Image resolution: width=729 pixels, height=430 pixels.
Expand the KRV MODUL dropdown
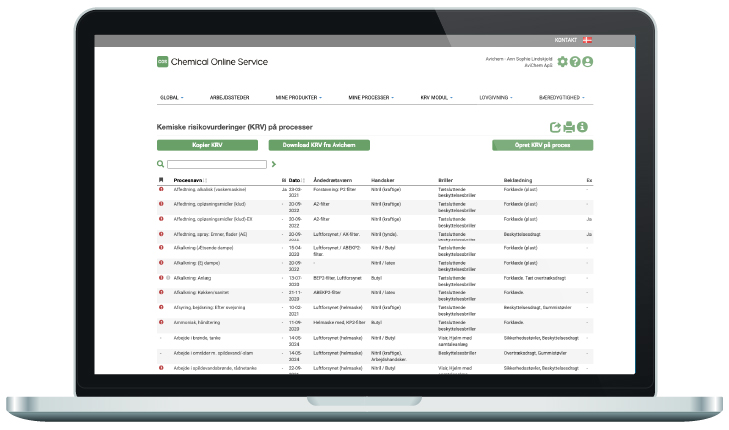(x=436, y=98)
